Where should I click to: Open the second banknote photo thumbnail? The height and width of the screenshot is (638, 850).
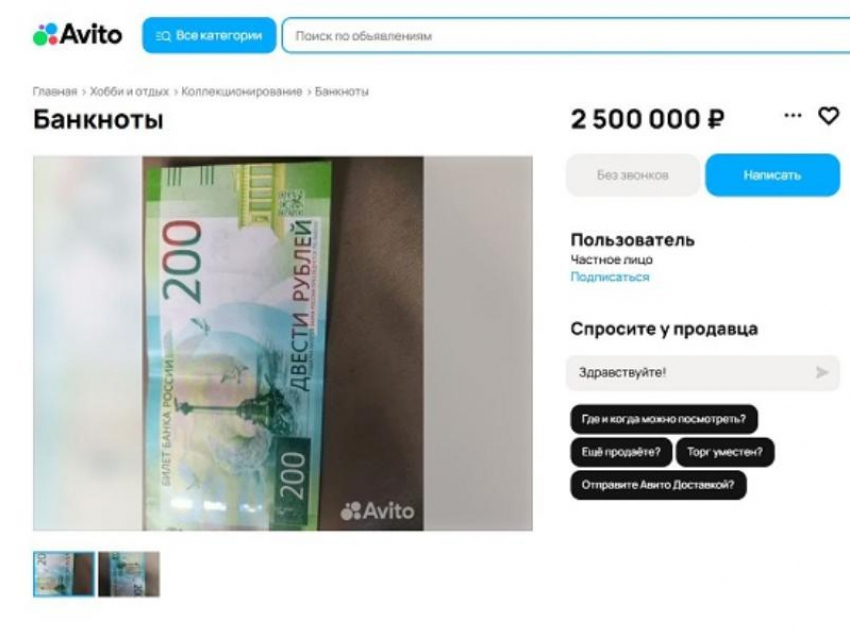(129, 574)
